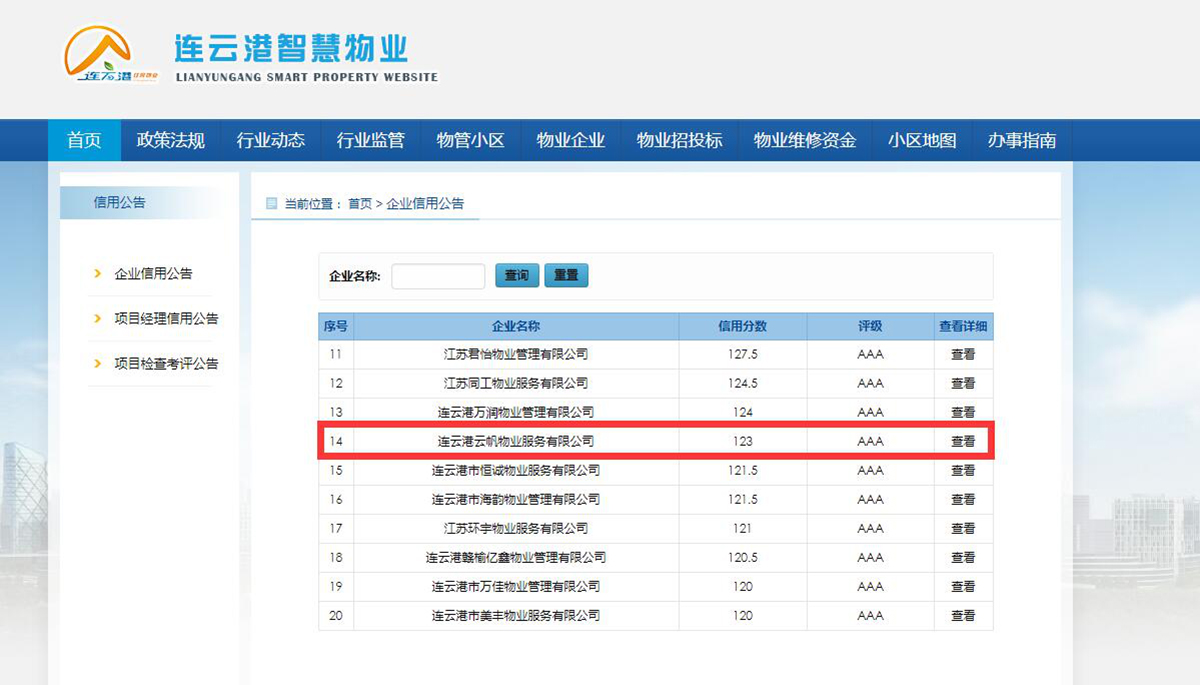This screenshot has width=1200, height=685.
Task: Click 查看 for 江苏君怡物业管理有限公司
Action: [962, 354]
